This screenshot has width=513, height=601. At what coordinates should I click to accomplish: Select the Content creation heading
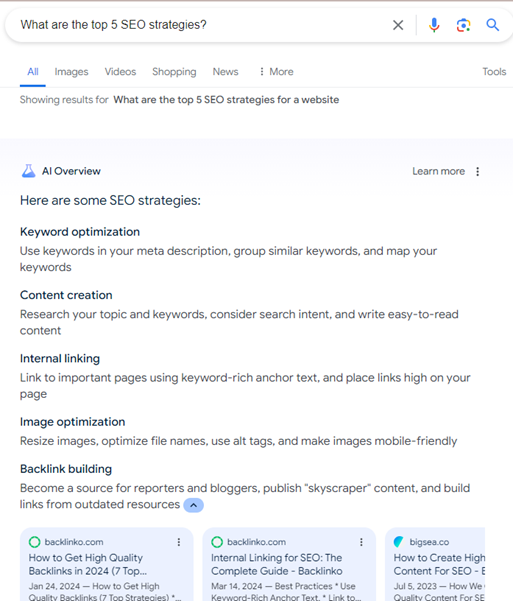coord(66,295)
